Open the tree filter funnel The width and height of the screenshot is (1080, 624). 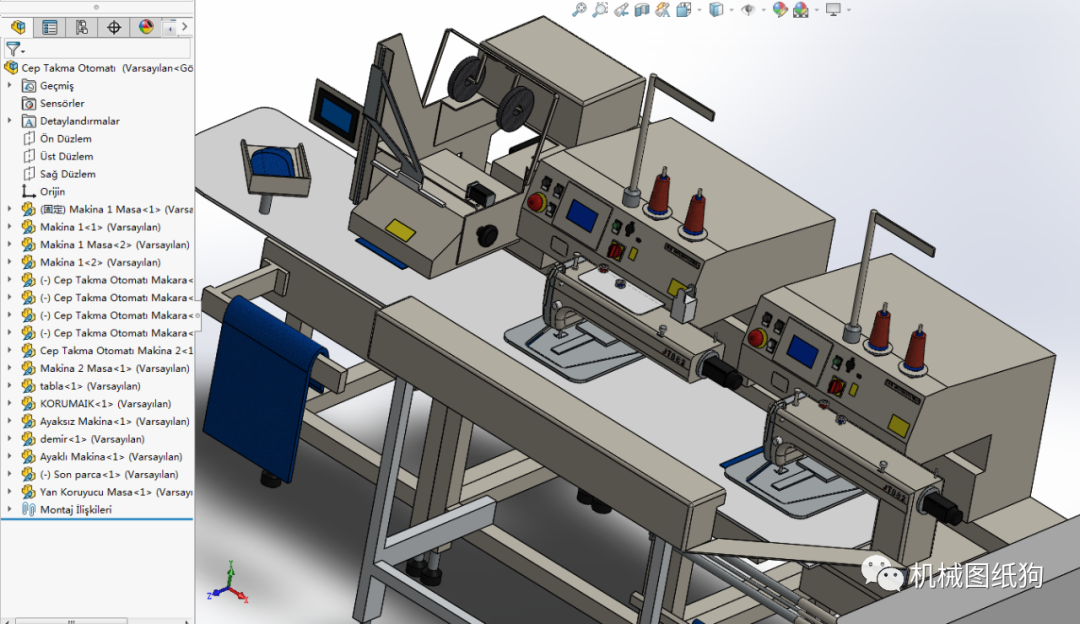coord(14,48)
